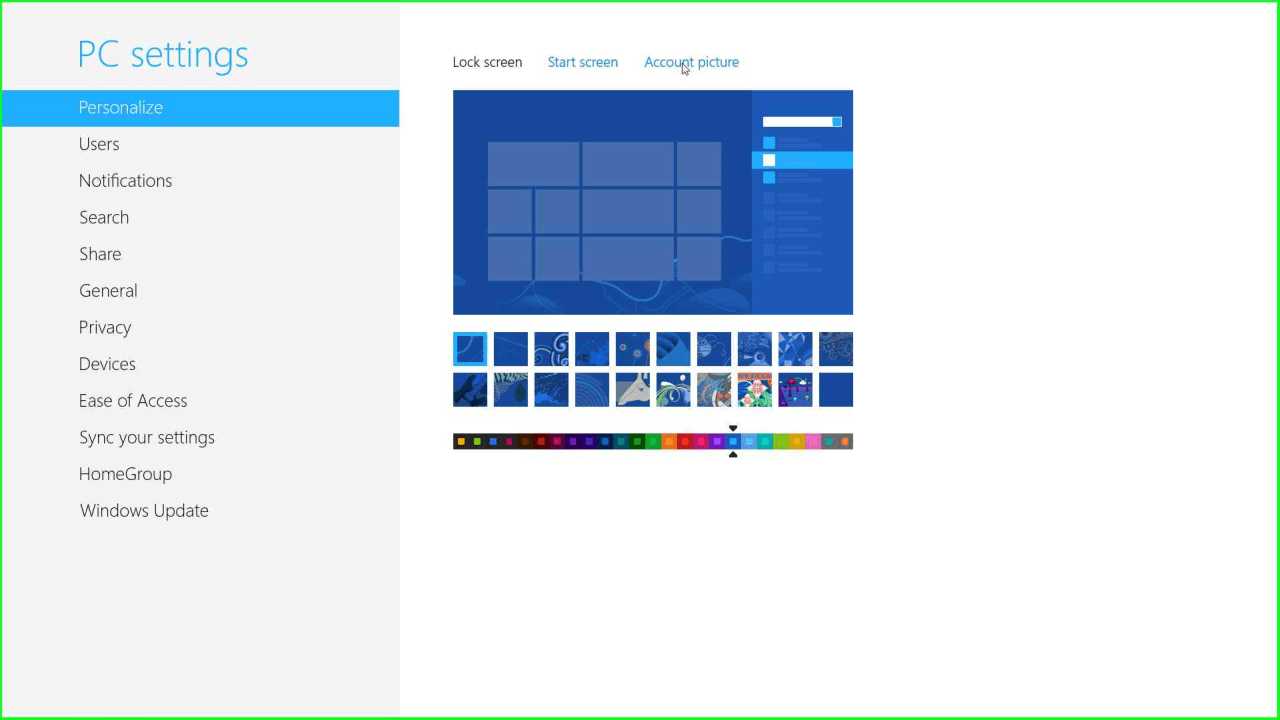The image size is (1280, 720).
Task: Open the Start screen tab
Action: [582, 62]
